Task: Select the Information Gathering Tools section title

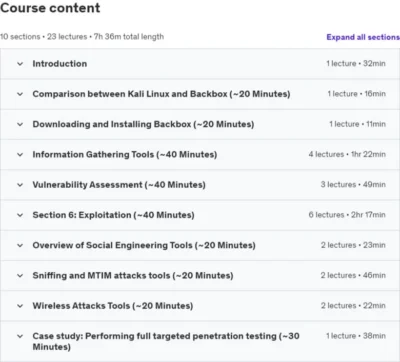Action: point(125,155)
